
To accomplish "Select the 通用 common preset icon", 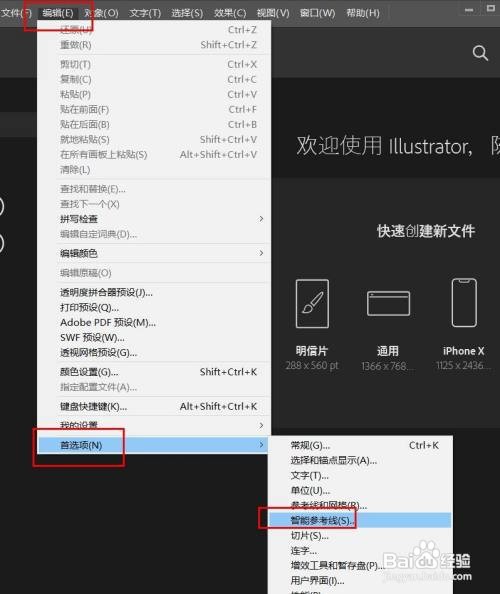I will (388, 303).
